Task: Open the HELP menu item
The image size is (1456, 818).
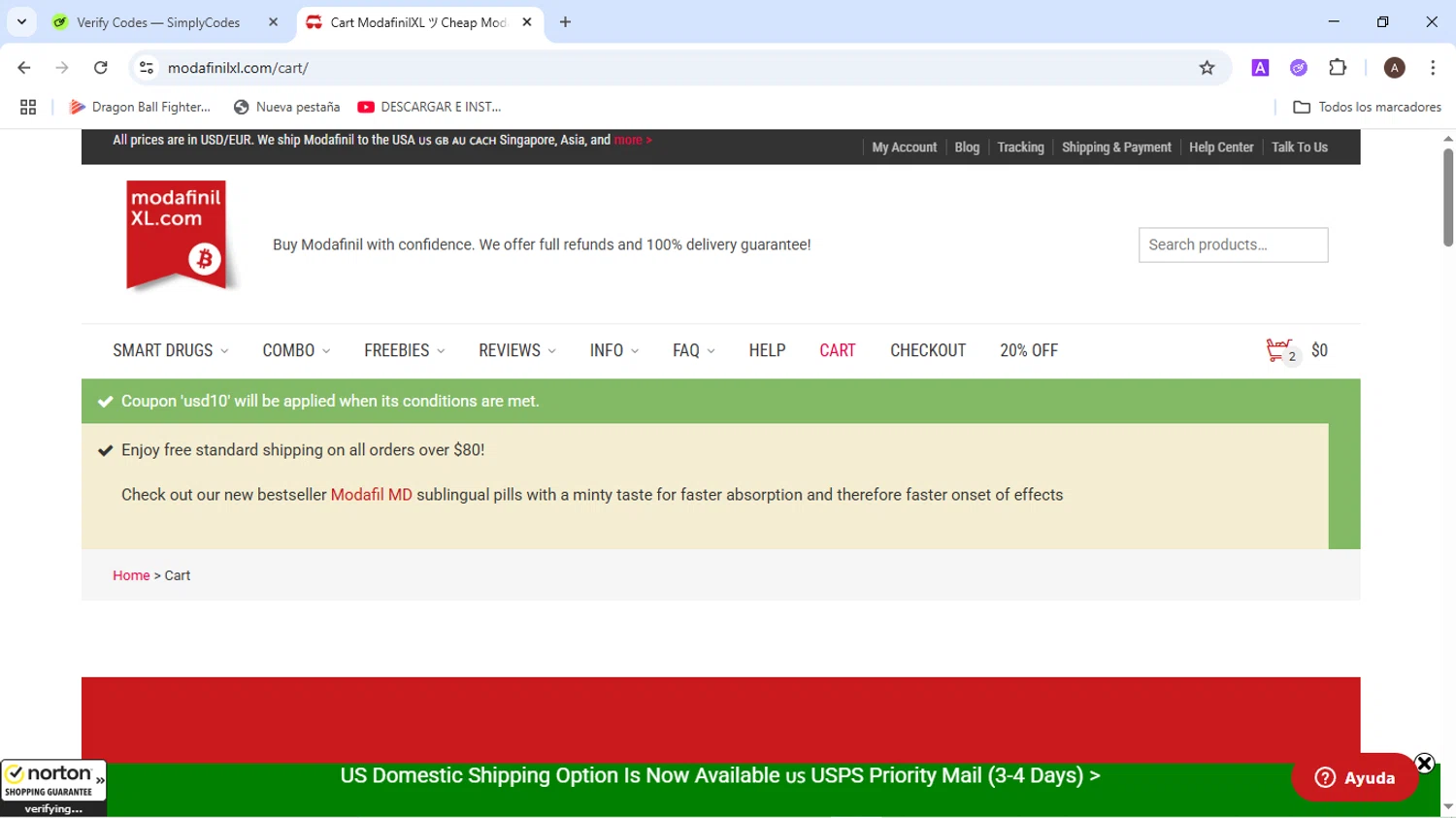Action: point(767,350)
